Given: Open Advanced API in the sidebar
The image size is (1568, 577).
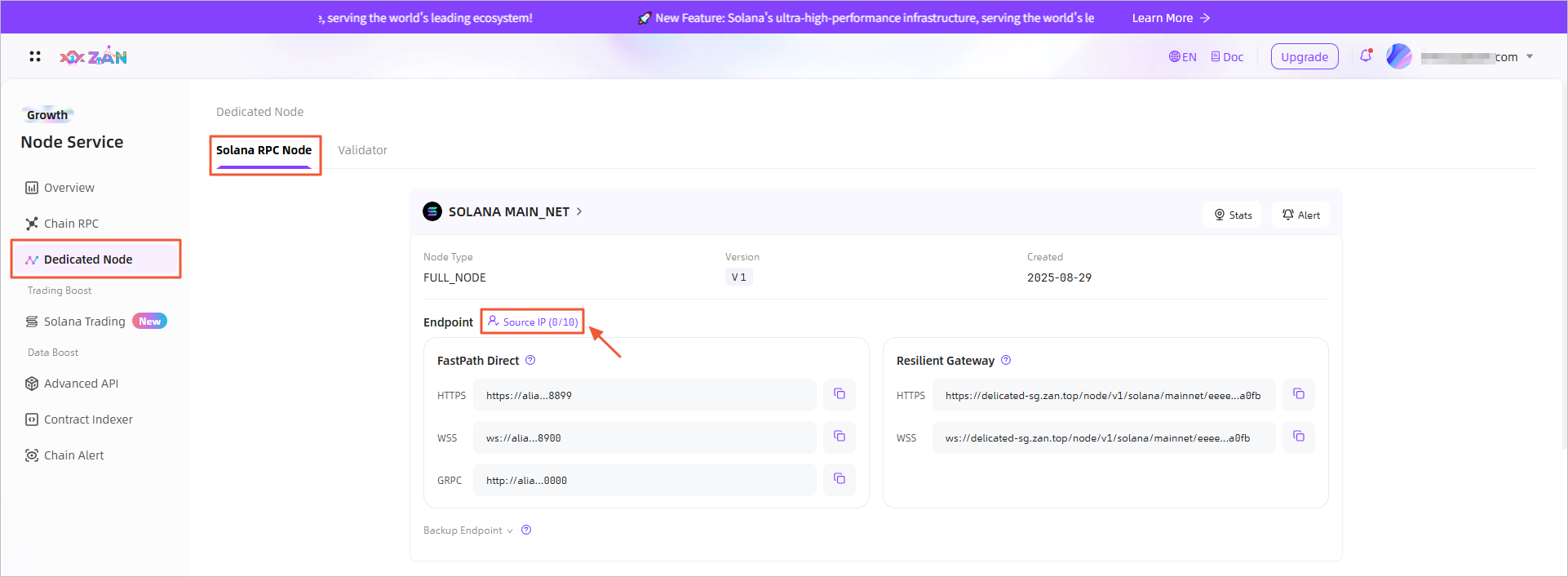Looking at the screenshot, I should 72,384.
